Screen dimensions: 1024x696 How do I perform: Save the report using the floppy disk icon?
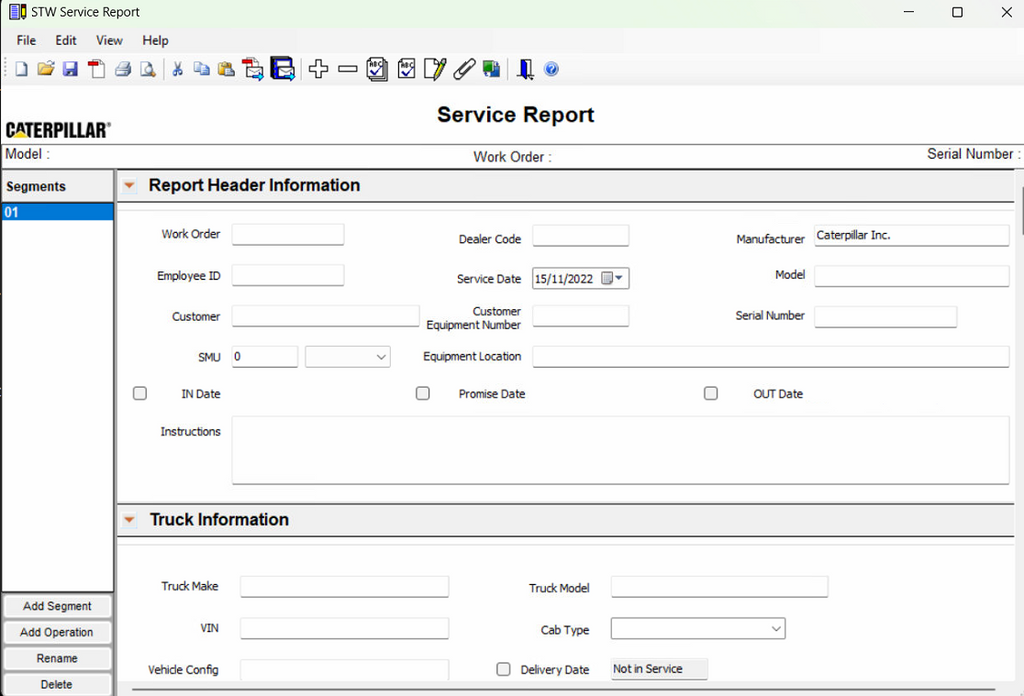(x=70, y=69)
